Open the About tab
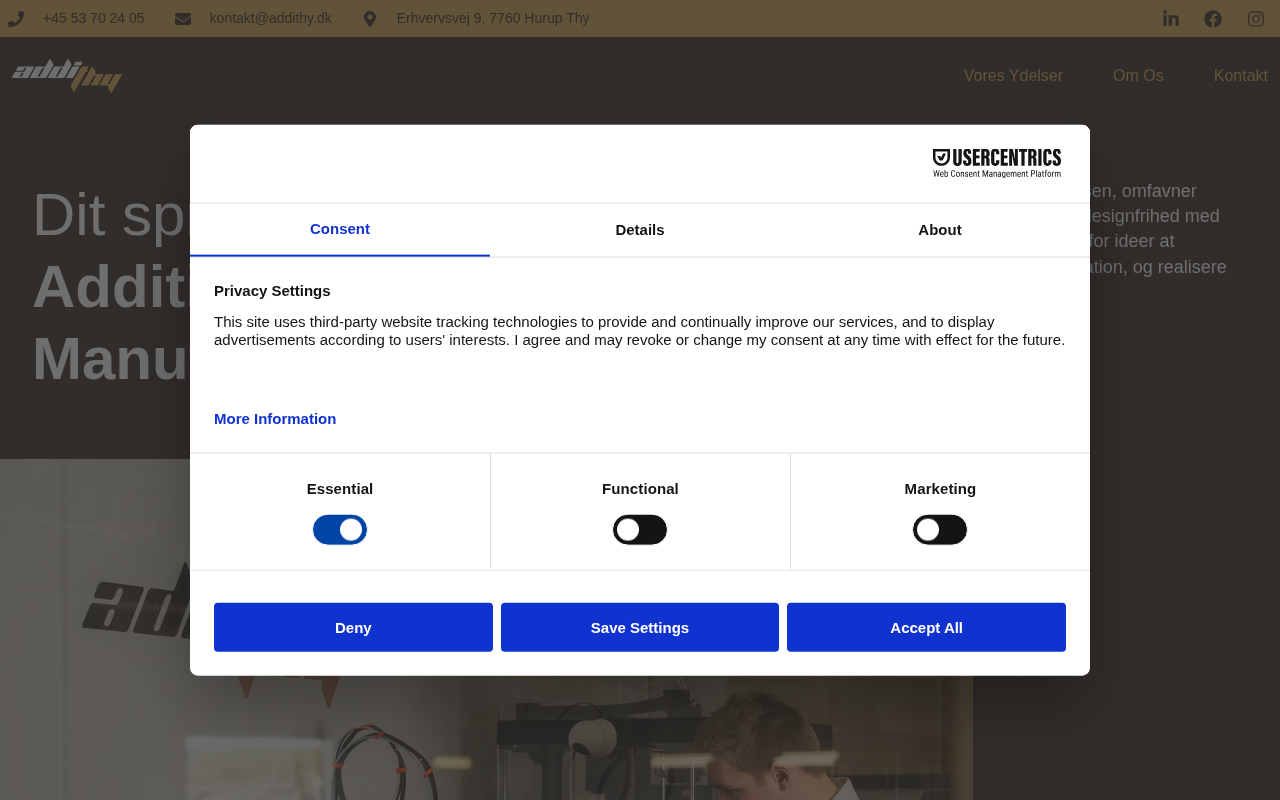 coord(940,230)
